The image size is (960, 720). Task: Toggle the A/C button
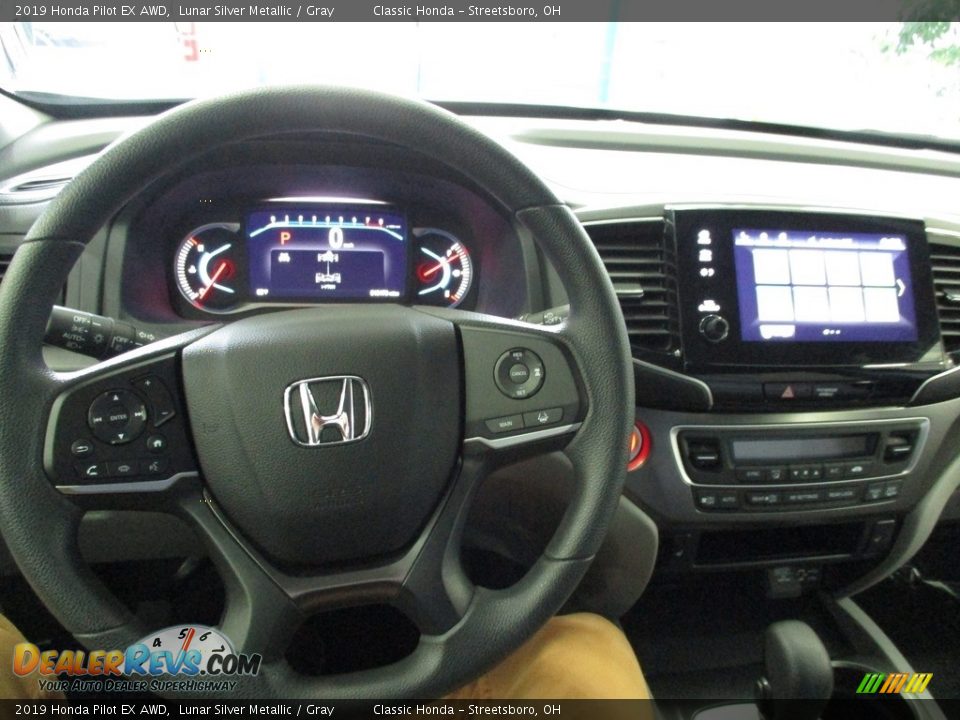[833, 470]
